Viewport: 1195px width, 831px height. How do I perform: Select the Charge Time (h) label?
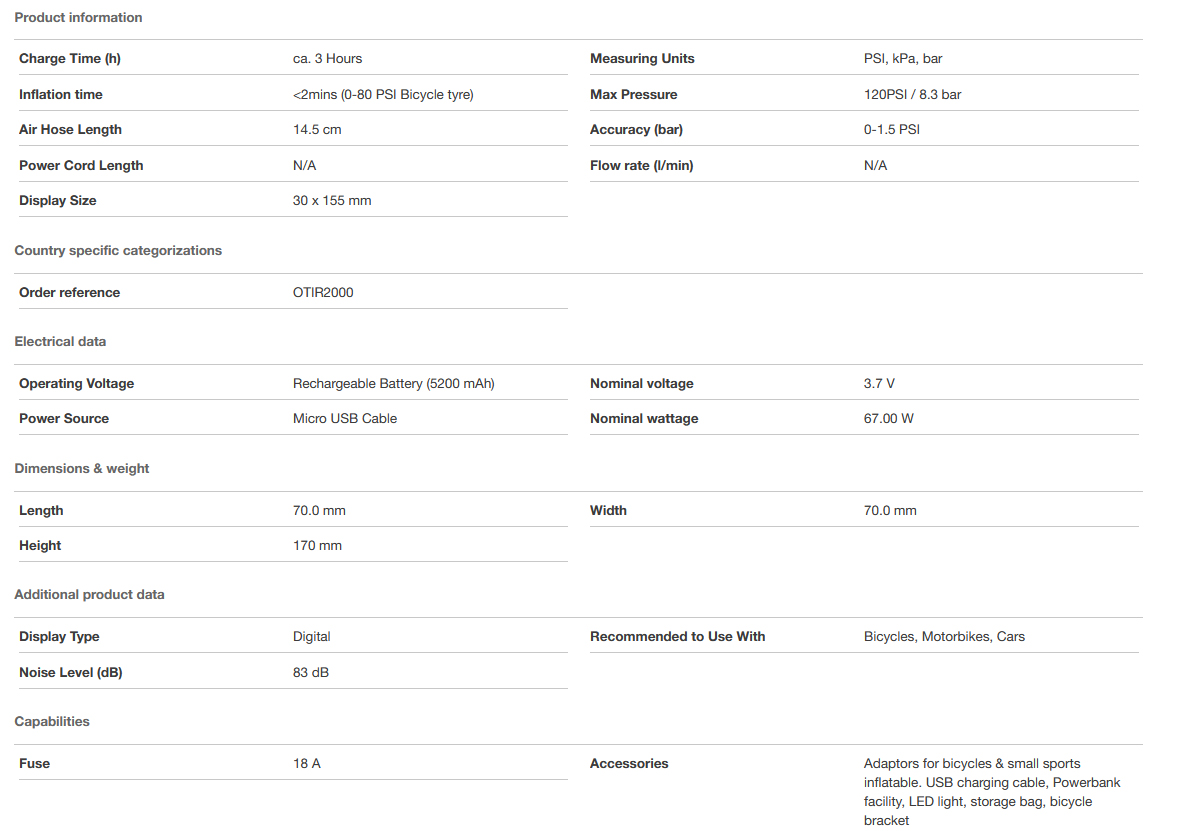coord(70,58)
